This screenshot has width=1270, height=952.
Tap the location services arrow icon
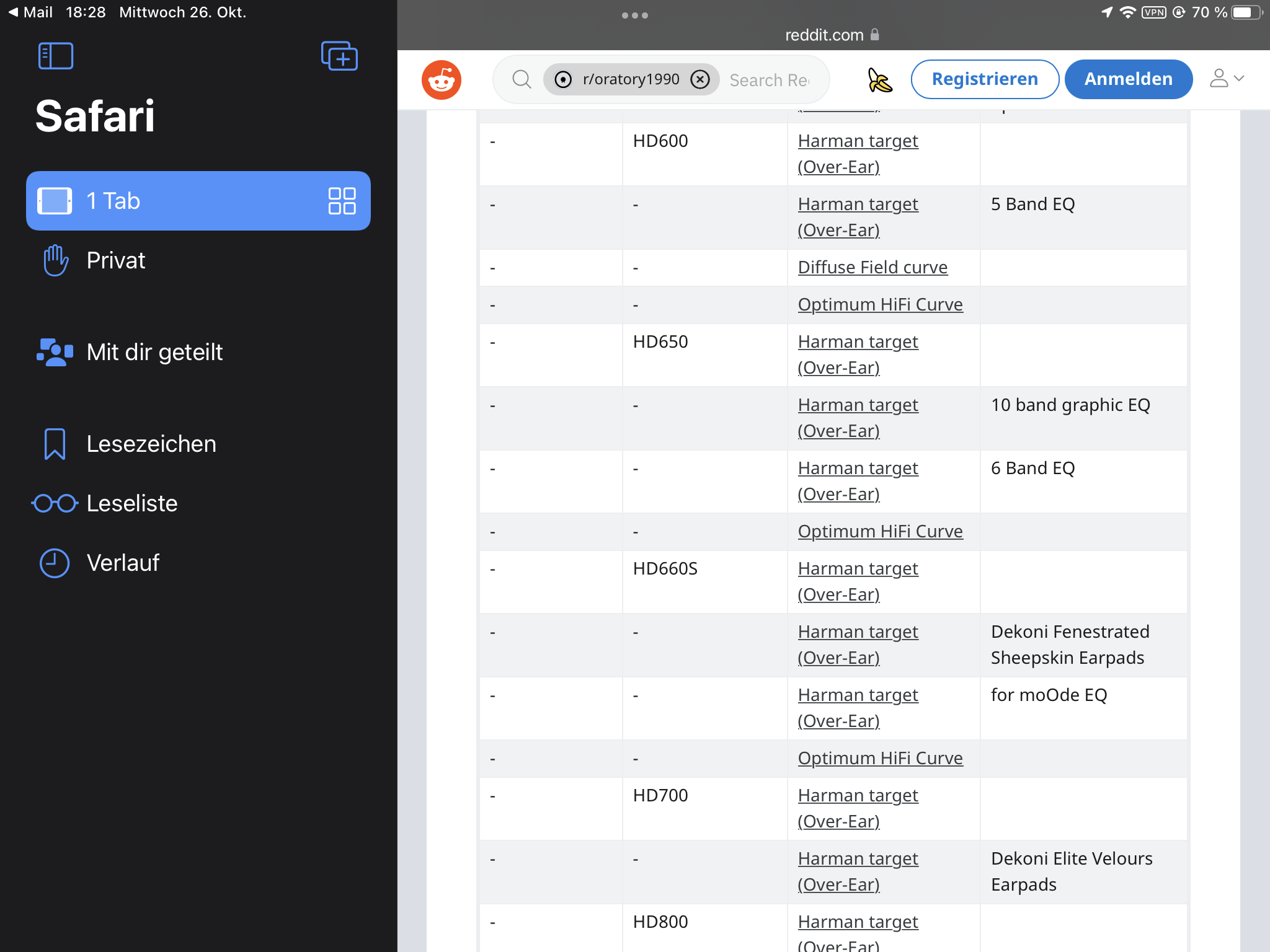click(1107, 12)
